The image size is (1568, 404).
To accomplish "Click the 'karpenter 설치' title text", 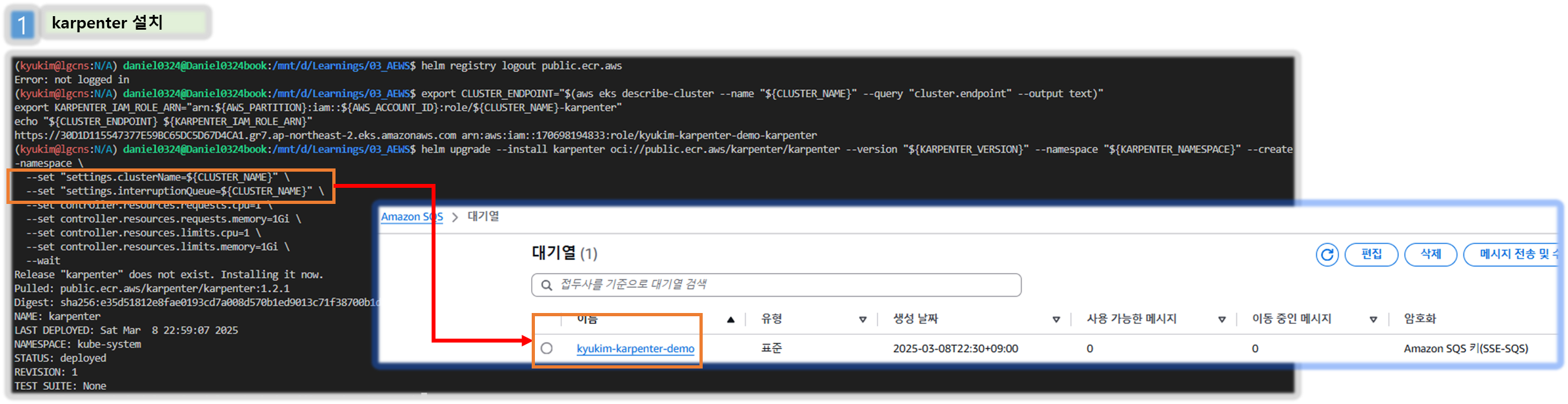I will pyautogui.click(x=107, y=23).
